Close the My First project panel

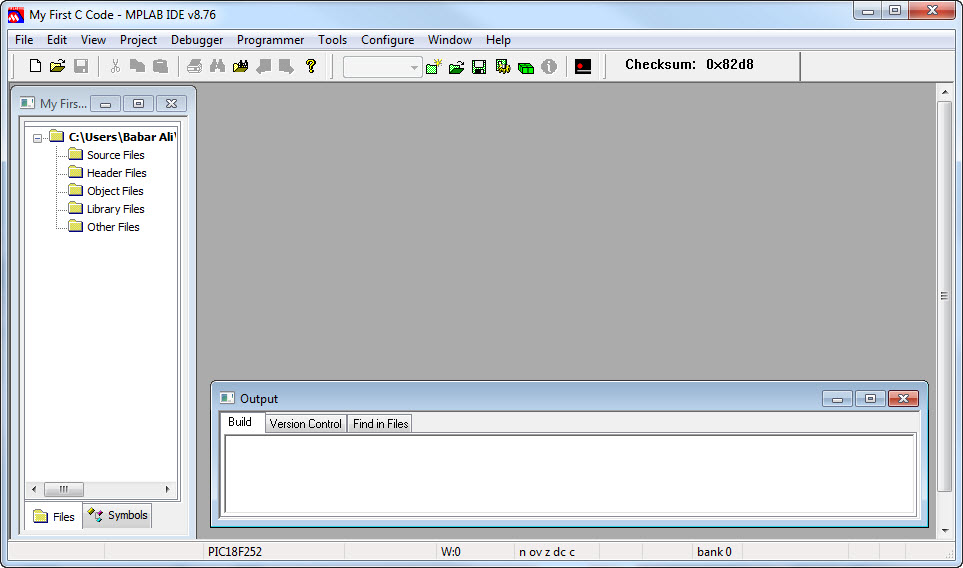[171, 104]
